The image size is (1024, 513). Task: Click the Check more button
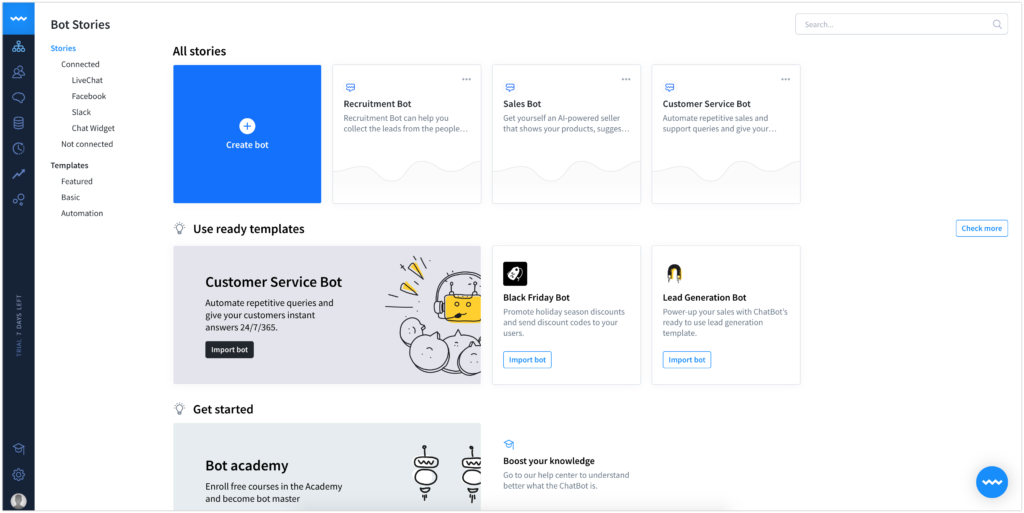tap(982, 228)
